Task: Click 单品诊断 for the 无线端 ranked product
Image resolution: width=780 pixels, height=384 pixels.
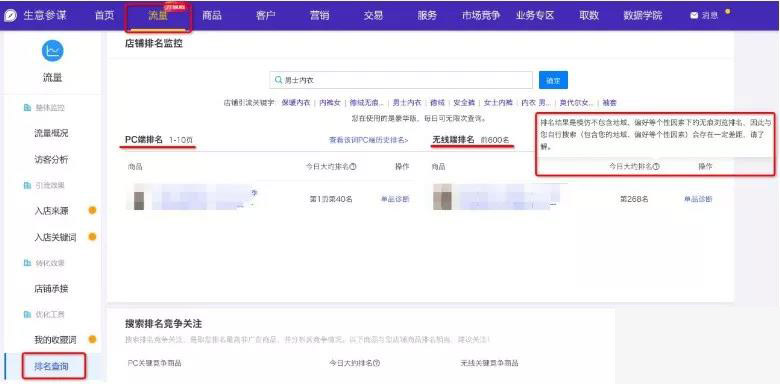Action: (698, 199)
